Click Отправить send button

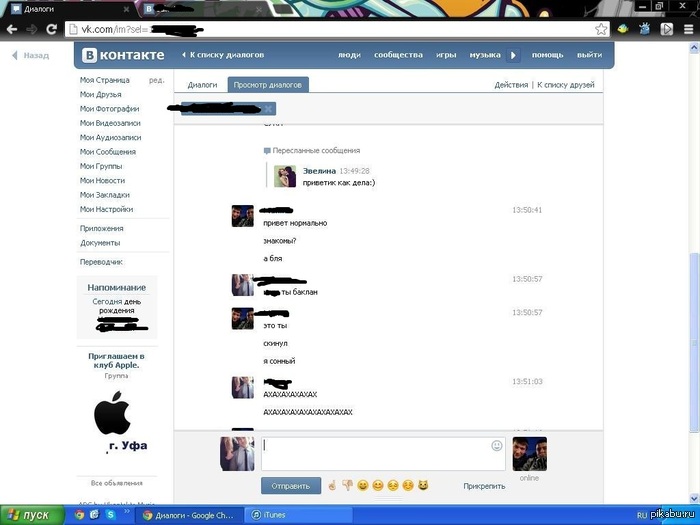click(291, 486)
